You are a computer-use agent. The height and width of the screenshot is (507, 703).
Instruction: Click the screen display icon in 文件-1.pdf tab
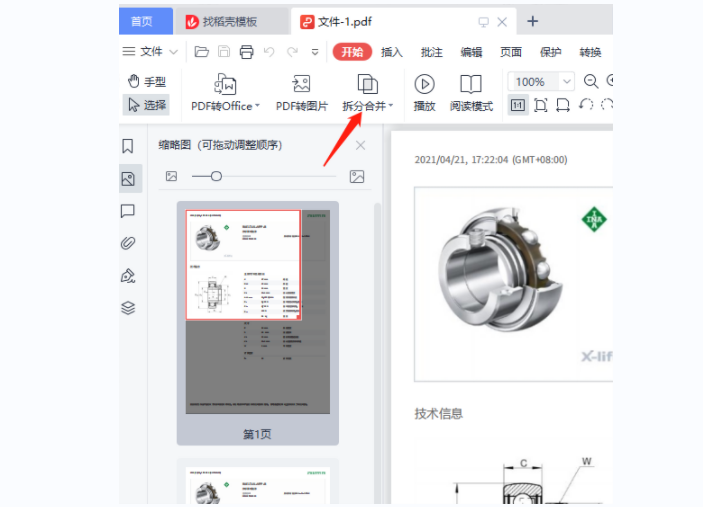click(483, 22)
